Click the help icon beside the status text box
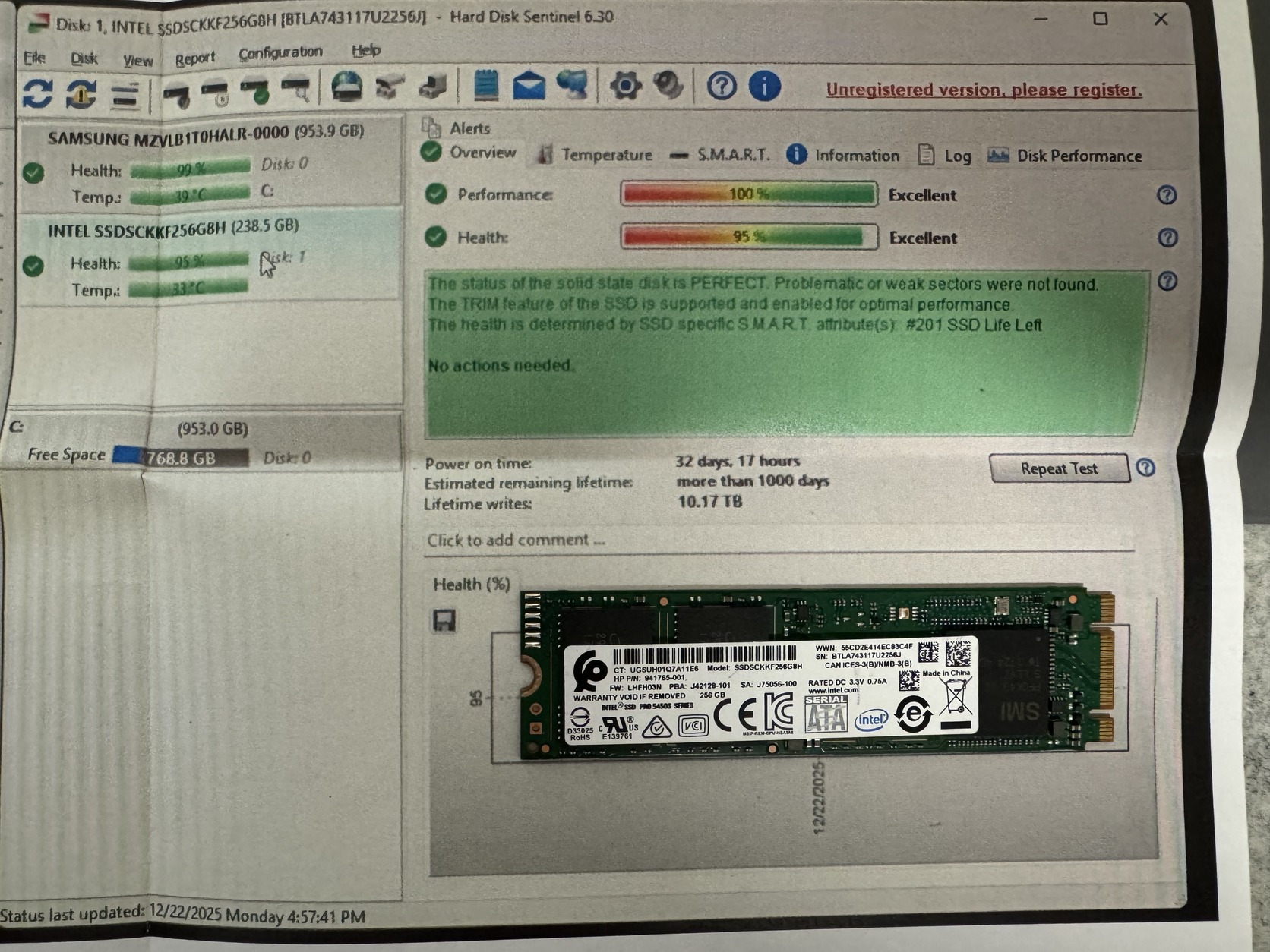Viewport: 1270px width, 952px height. (x=1168, y=282)
